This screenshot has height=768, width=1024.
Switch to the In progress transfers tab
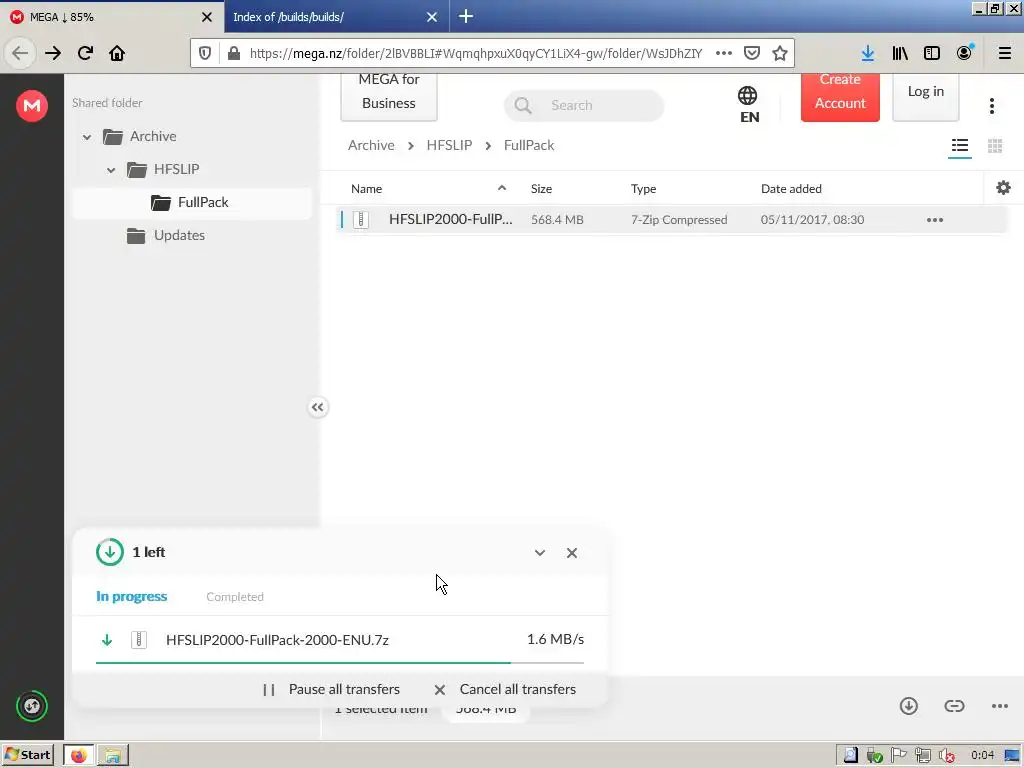(x=131, y=596)
